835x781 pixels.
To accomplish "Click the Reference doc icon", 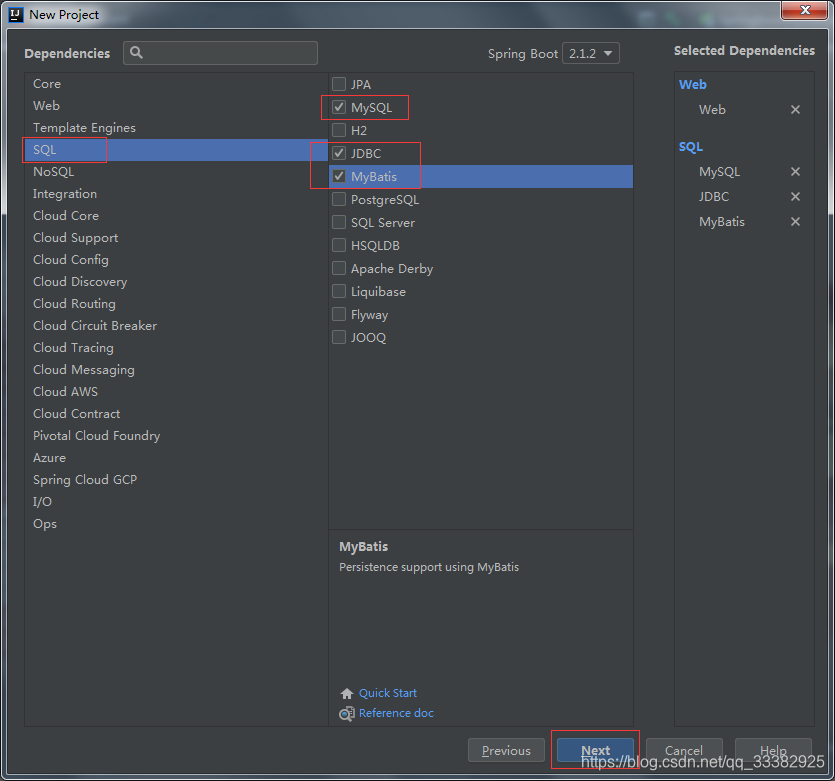I will pos(347,713).
